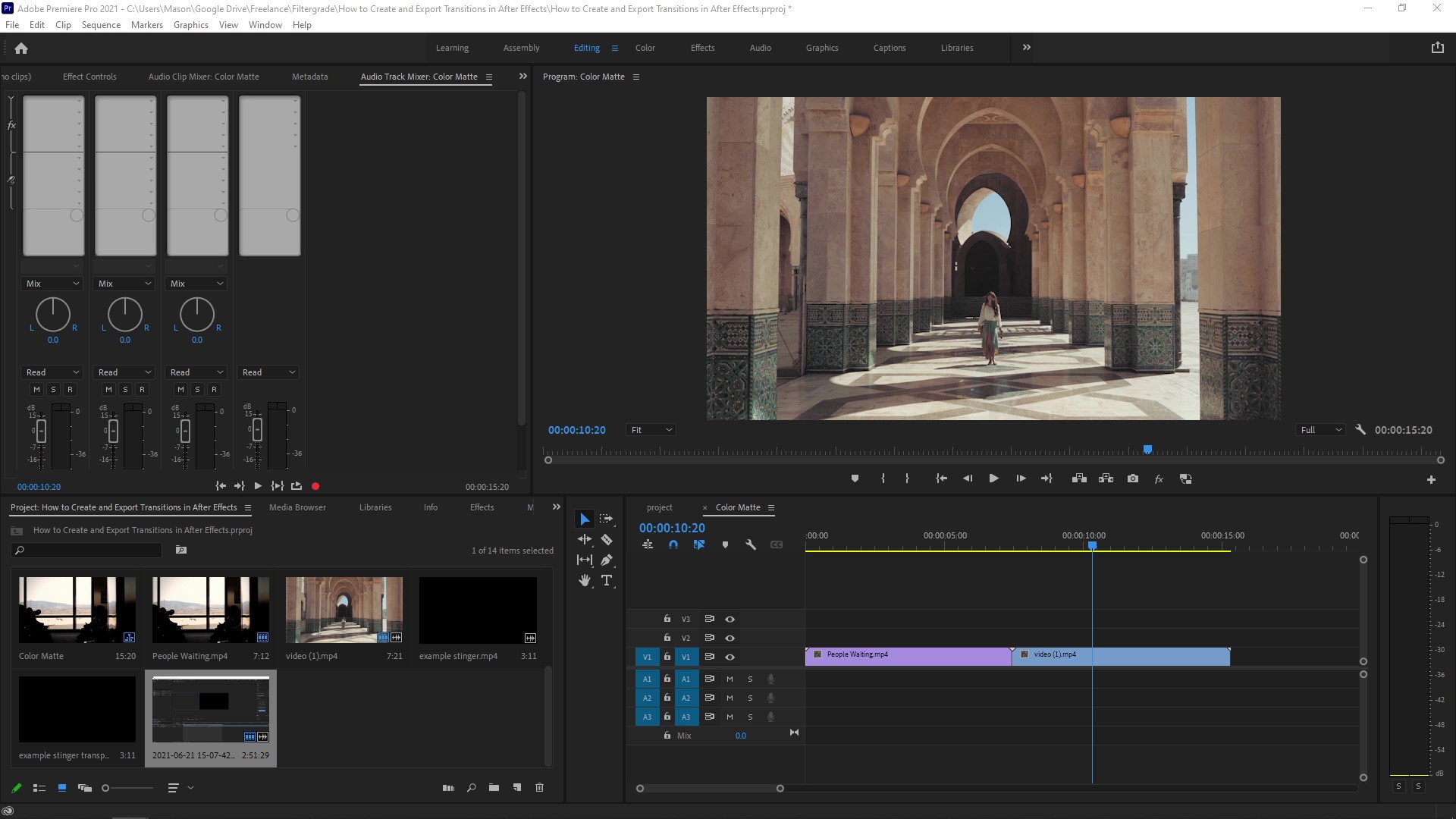
Task: Click the Razor tool icon in timeline
Action: [x=606, y=539]
